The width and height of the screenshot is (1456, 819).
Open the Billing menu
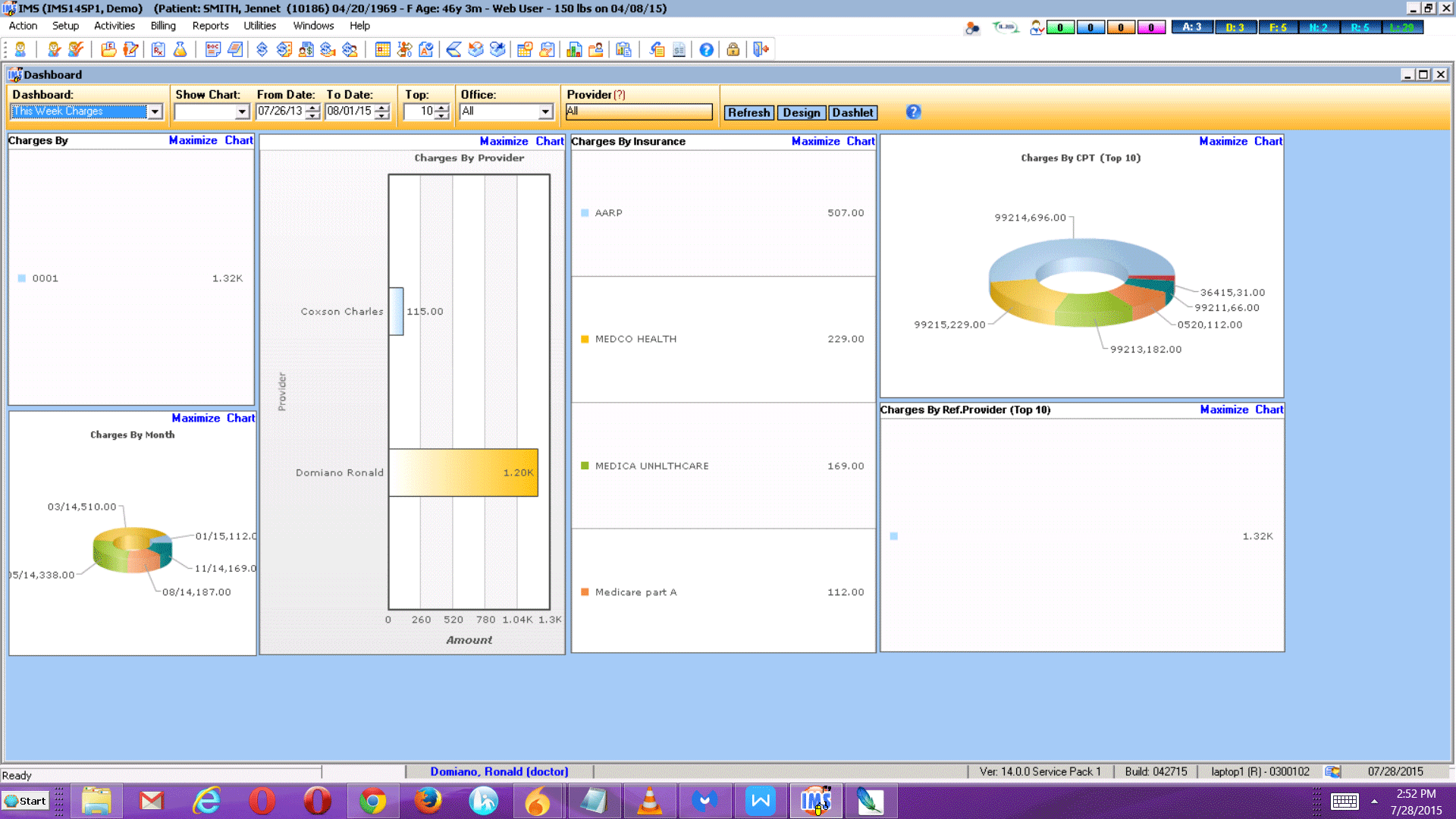click(x=163, y=26)
